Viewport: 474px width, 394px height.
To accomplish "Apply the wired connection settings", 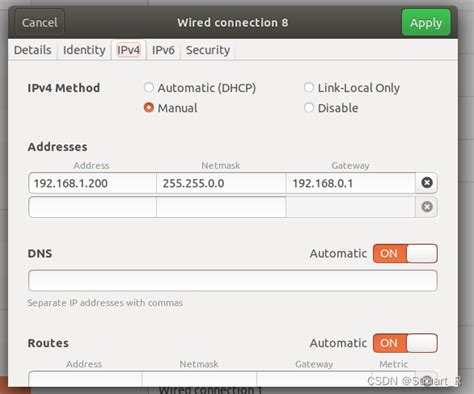I will click(x=426, y=23).
